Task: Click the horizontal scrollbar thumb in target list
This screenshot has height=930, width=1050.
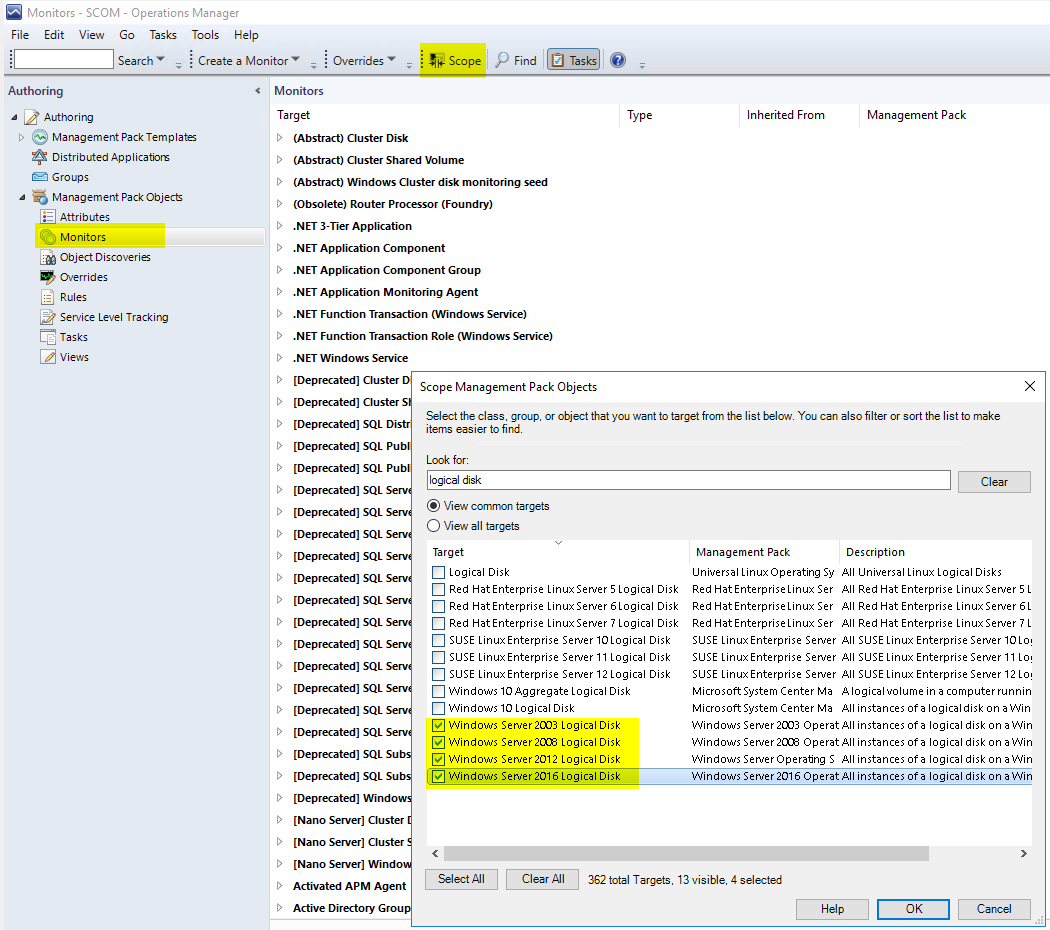Action: pos(686,853)
